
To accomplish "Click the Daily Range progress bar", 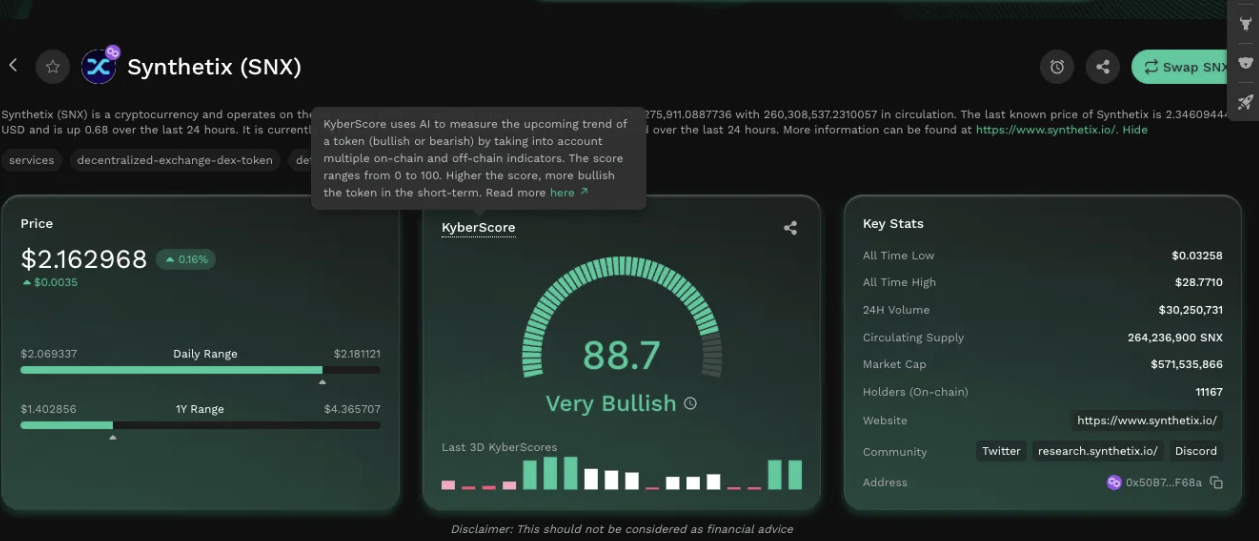I will click(x=200, y=370).
